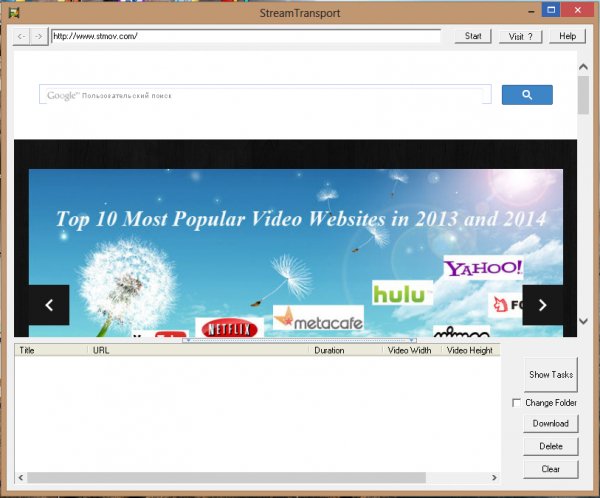600x498 pixels.
Task: Go back with the <- navigation button
Action: (22, 37)
